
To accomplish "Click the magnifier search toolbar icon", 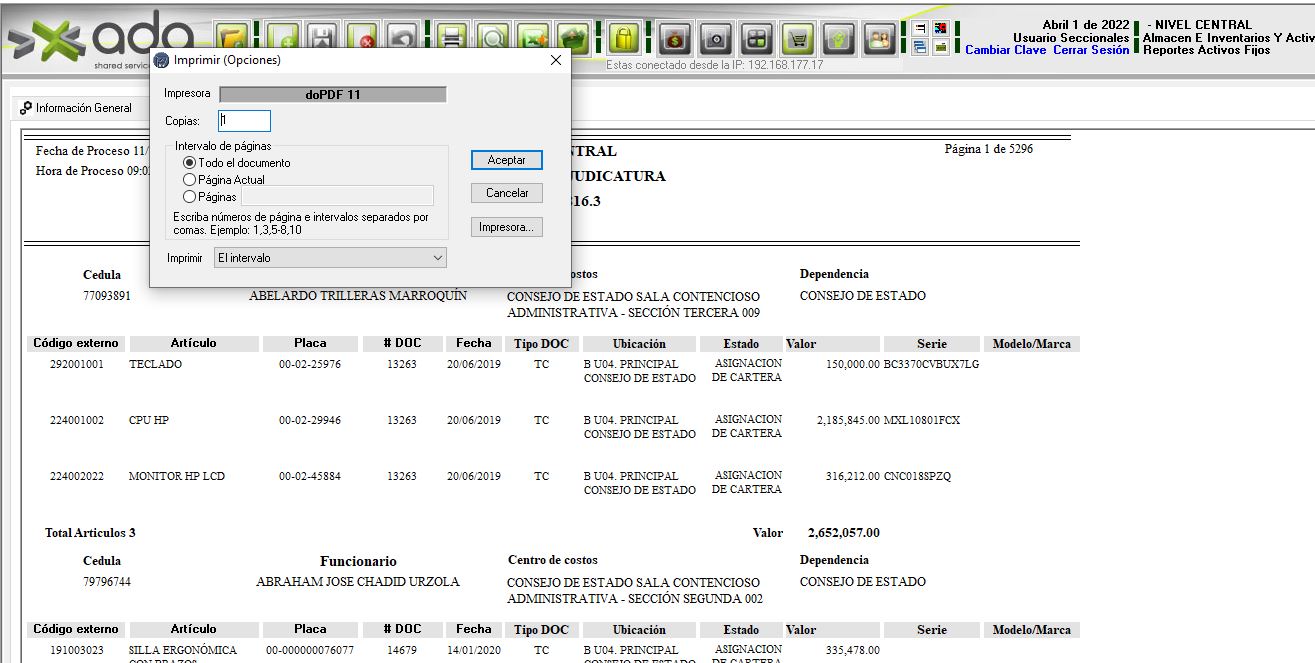I will (x=492, y=38).
